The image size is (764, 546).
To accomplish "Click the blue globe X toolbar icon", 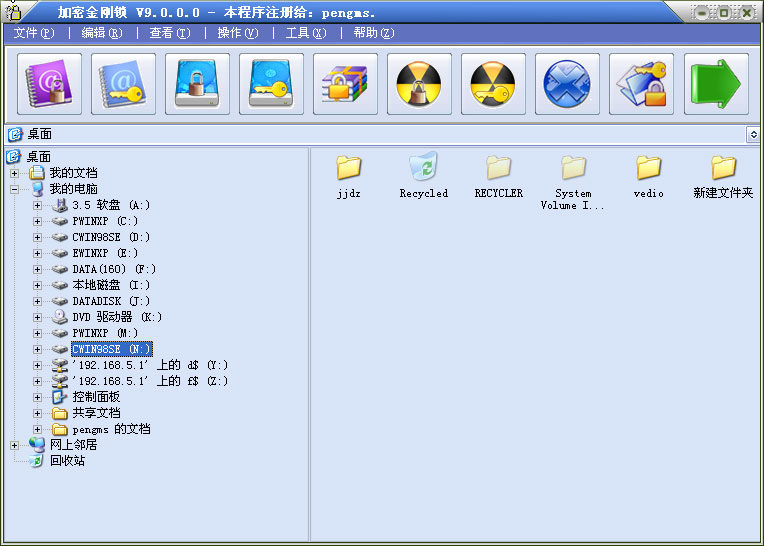I will pos(568,84).
